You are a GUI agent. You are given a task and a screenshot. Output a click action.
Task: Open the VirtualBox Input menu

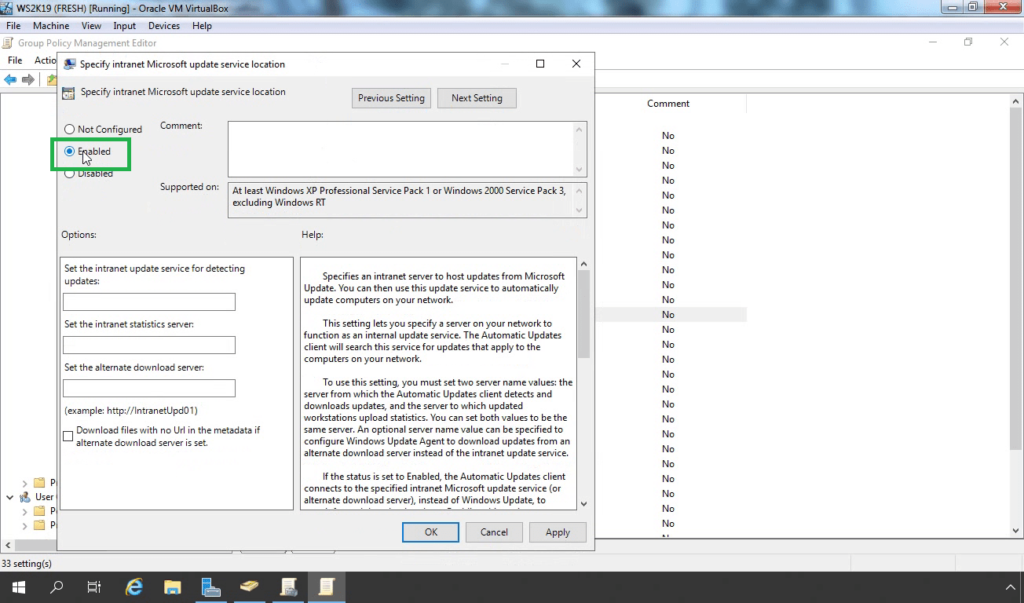[124, 25]
